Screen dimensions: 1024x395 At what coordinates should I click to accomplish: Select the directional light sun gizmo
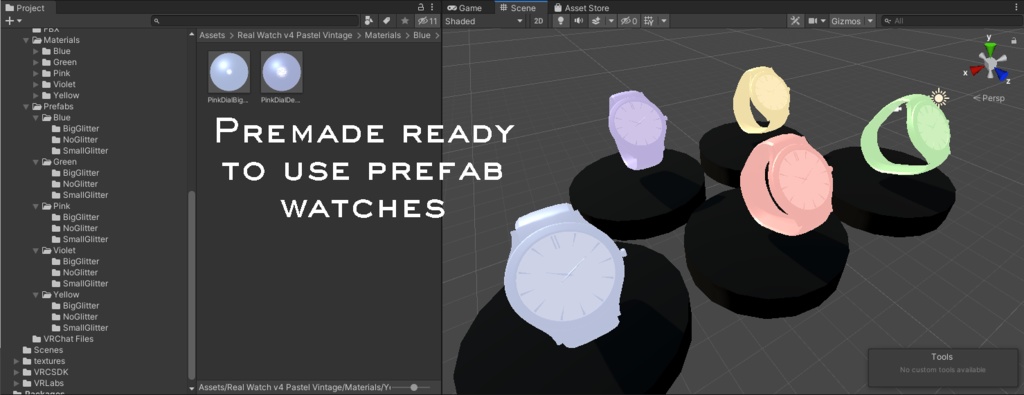coord(938,98)
